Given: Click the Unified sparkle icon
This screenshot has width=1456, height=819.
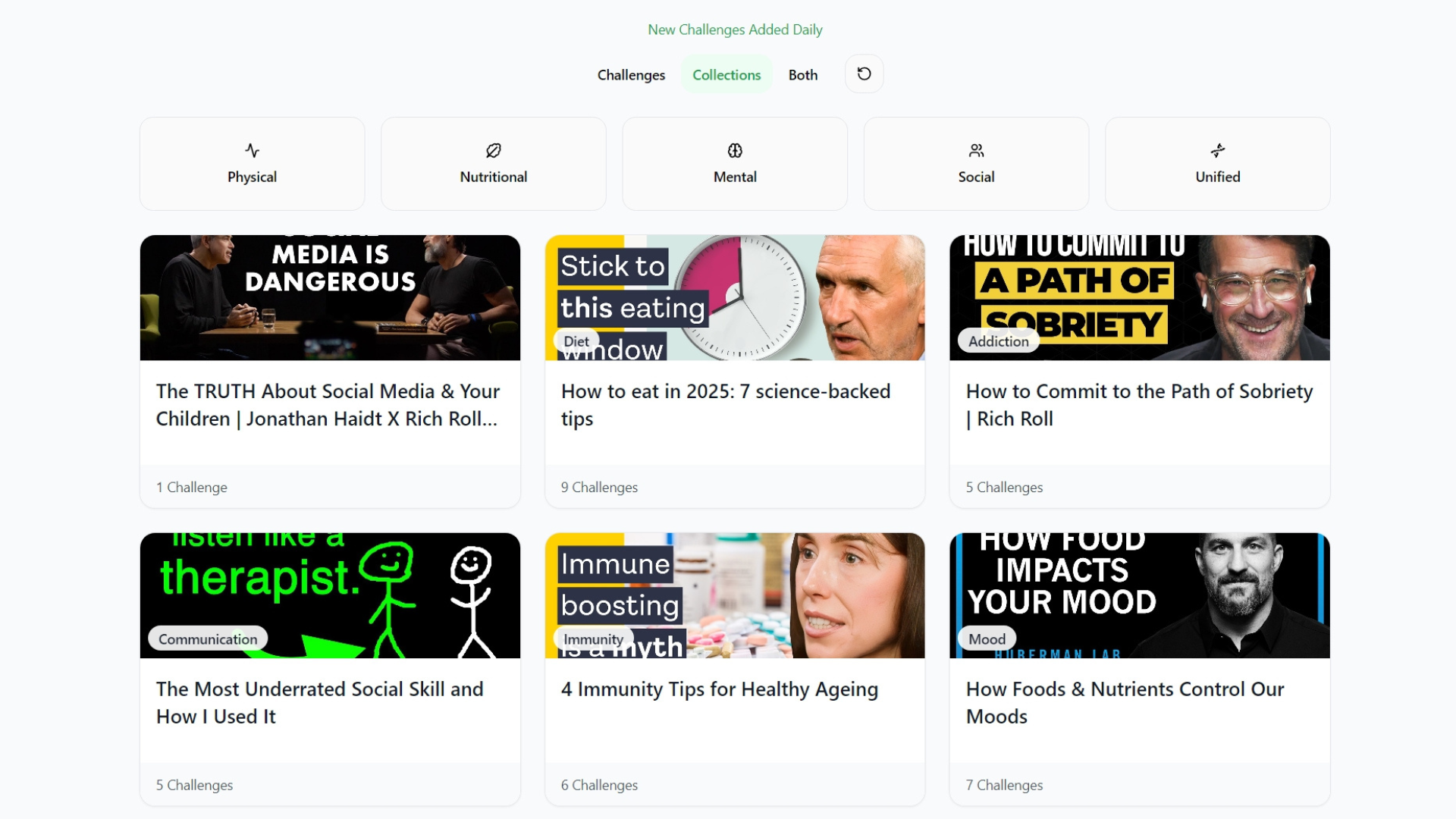Looking at the screenshot, I should (1217, 150).
